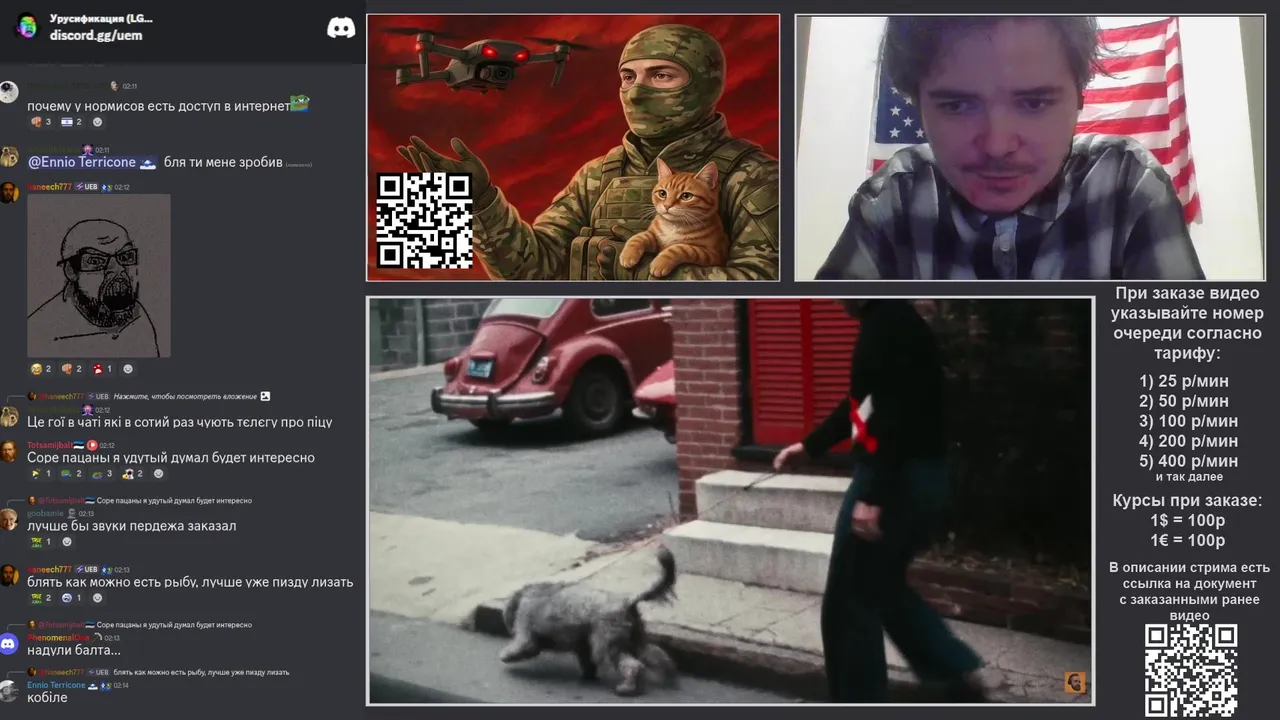1280x720 pixels.
Task: Click the Discord logo in the header
Action: 341,27
